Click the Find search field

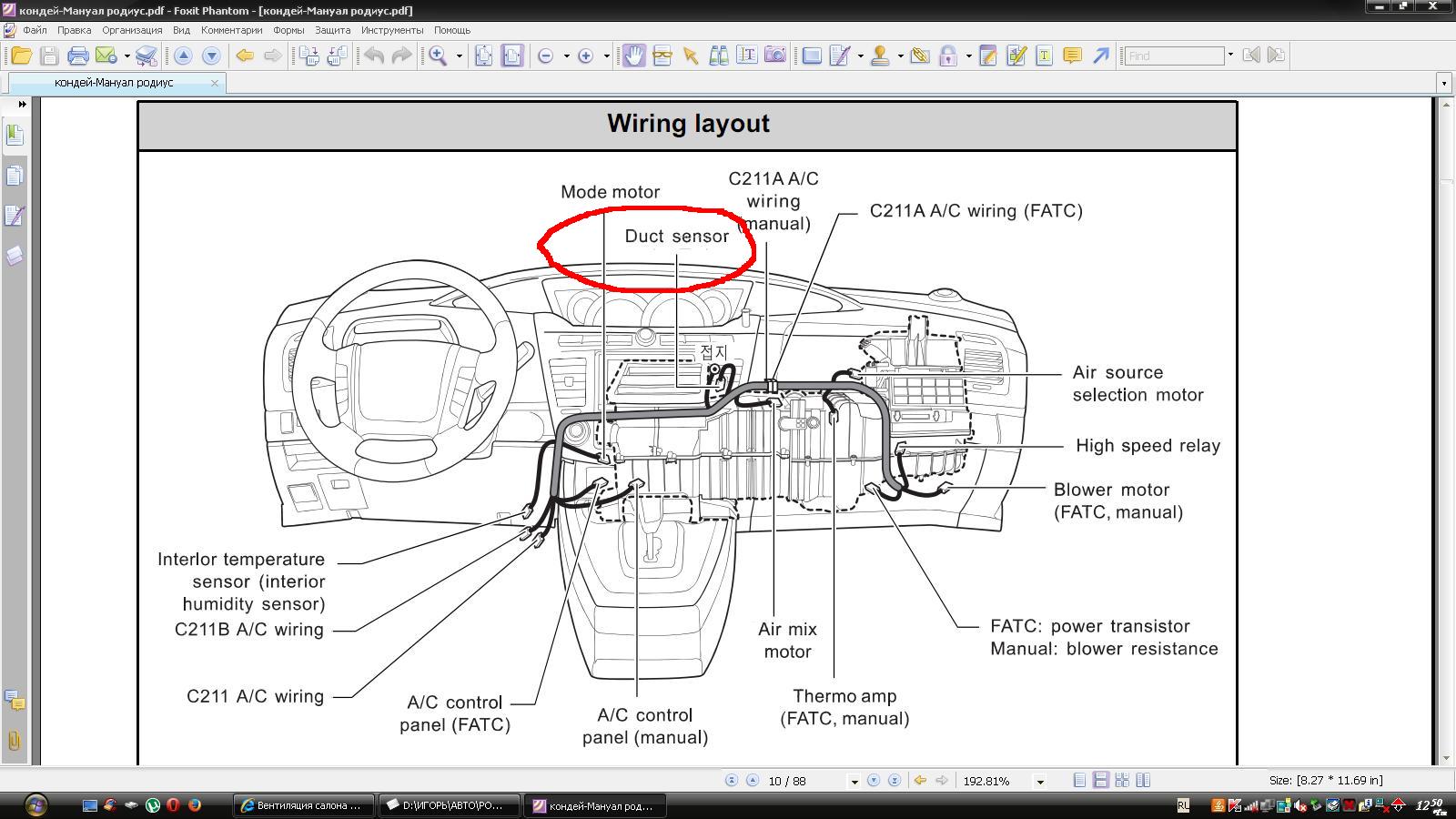pyautogui.click(x=1174, y=56)
